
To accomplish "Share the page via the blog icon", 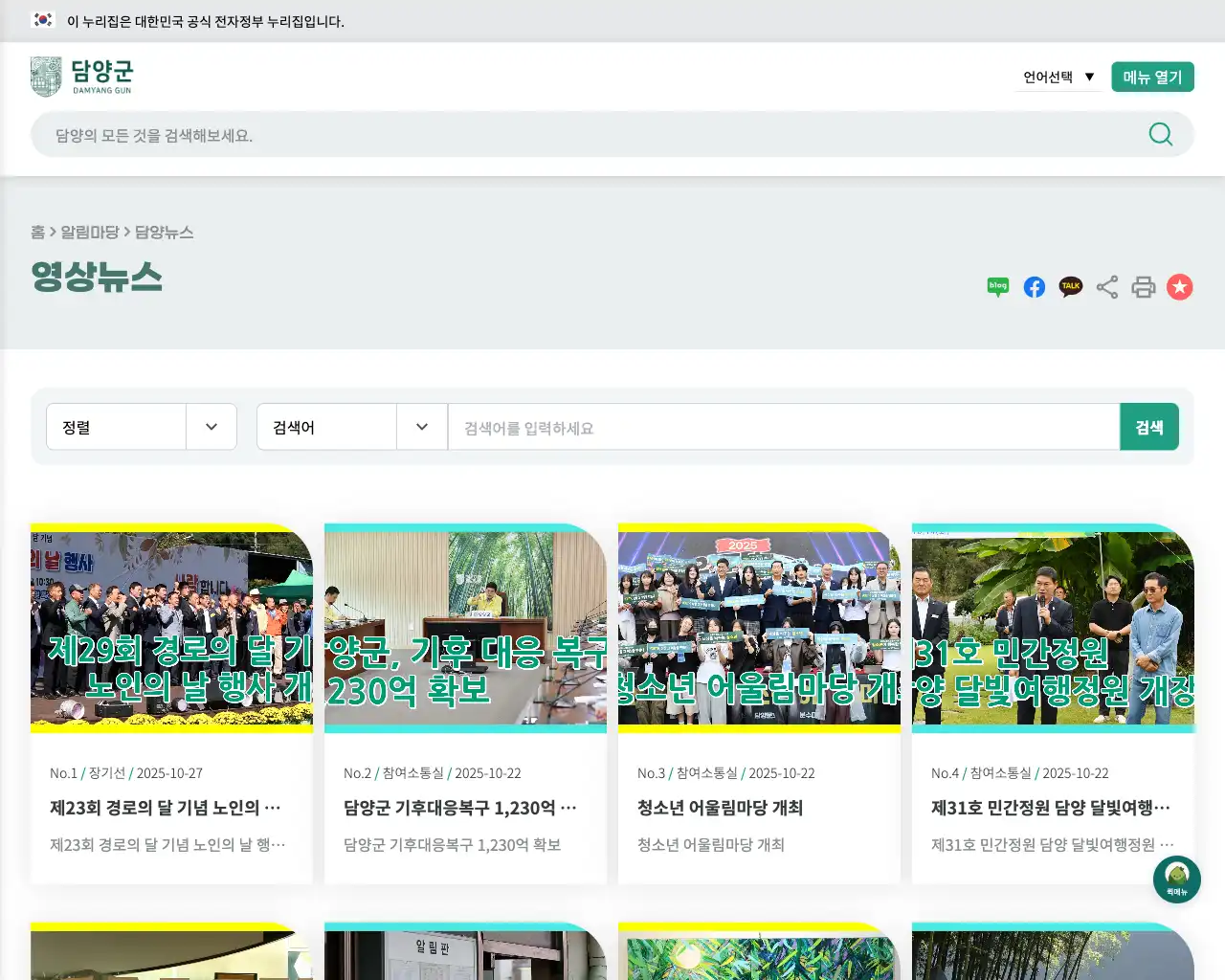I will point(997,286).
